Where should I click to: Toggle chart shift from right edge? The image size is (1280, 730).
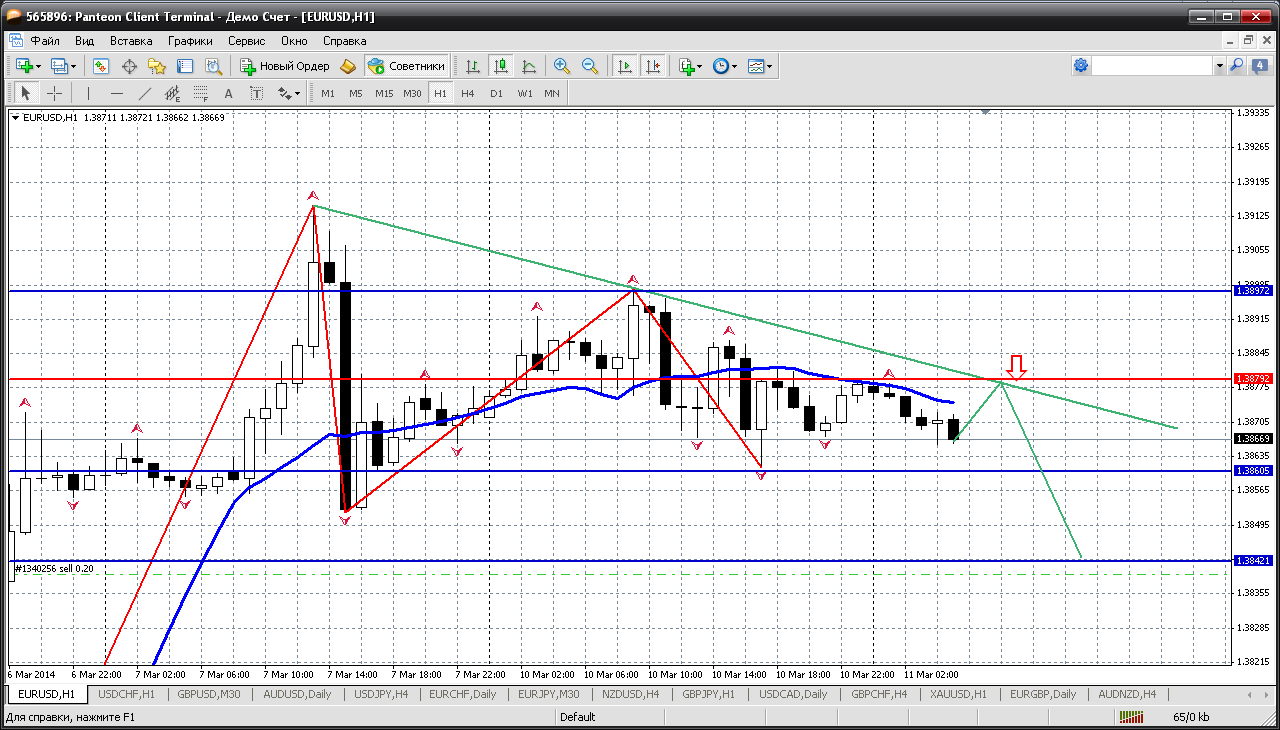click(x=653, y=66)
